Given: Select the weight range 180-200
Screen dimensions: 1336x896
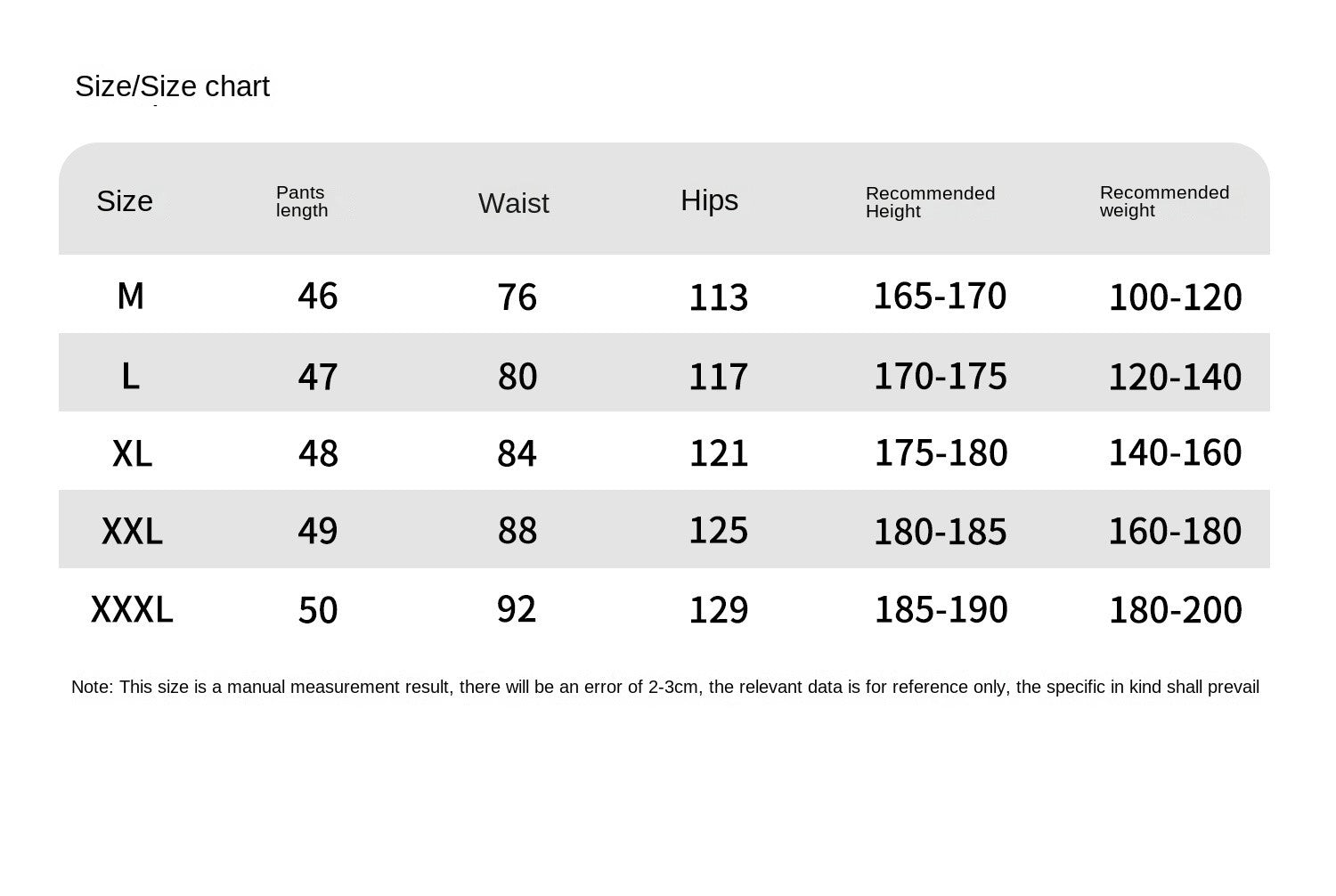Looking at the screenshot, I should tap(1175, 610).
